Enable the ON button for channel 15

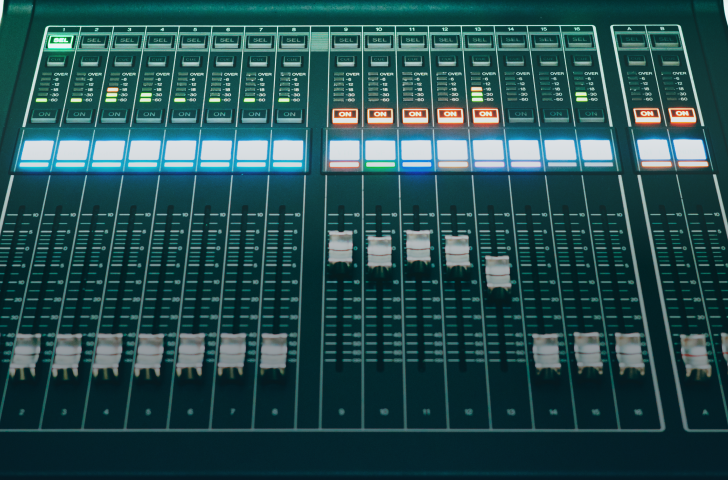click(x=553, y=115)
